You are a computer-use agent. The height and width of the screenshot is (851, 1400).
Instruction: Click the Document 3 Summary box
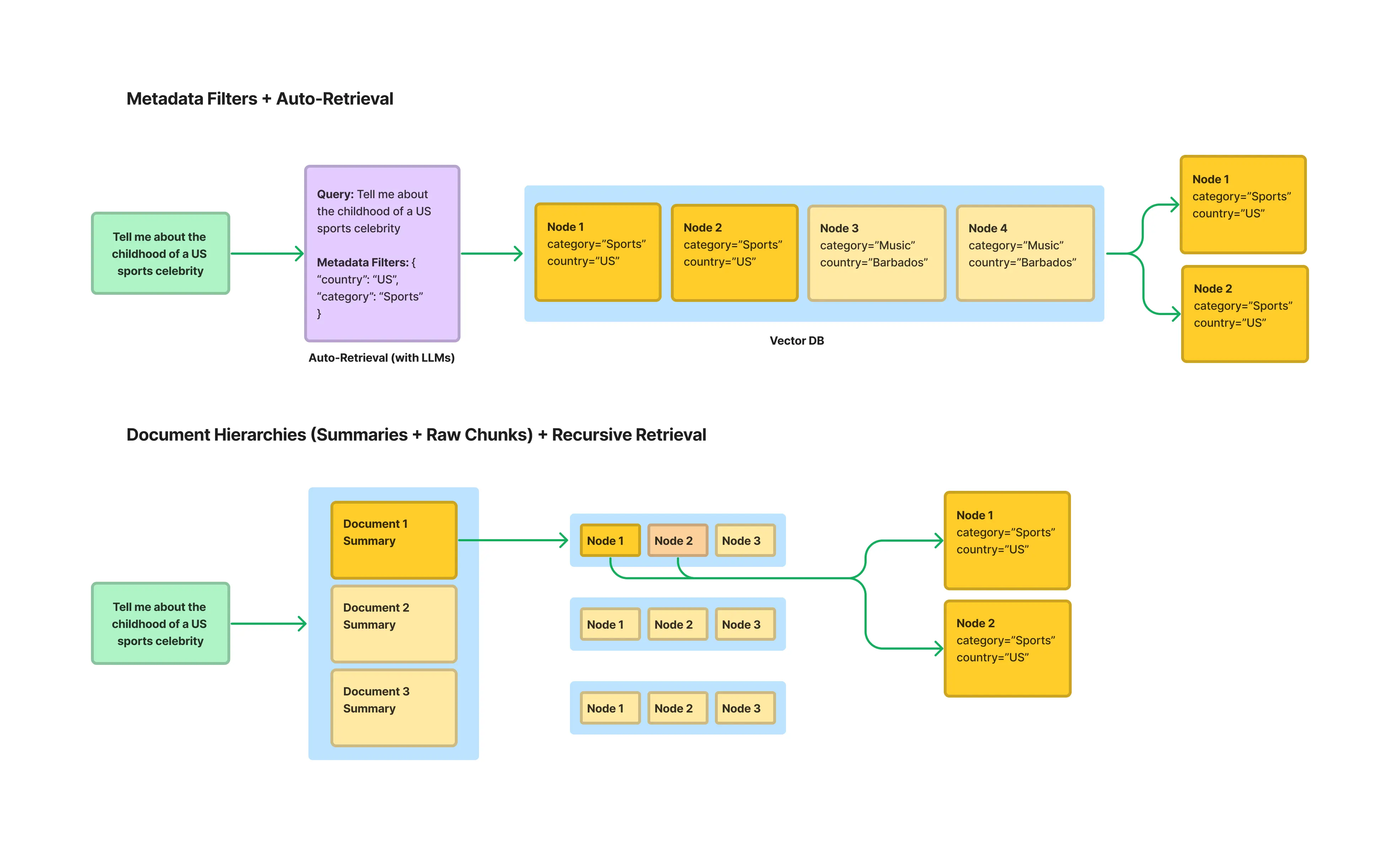point(394,708)
